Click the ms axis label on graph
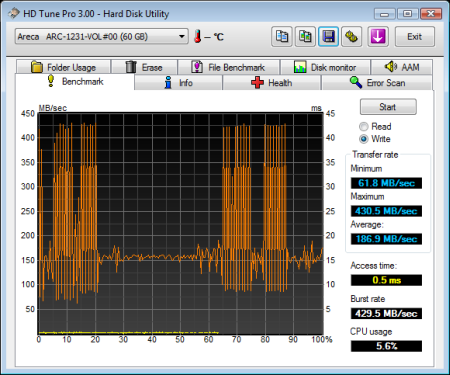The height and width of the screenshot is (375, 450). click(x=316, y=108)
